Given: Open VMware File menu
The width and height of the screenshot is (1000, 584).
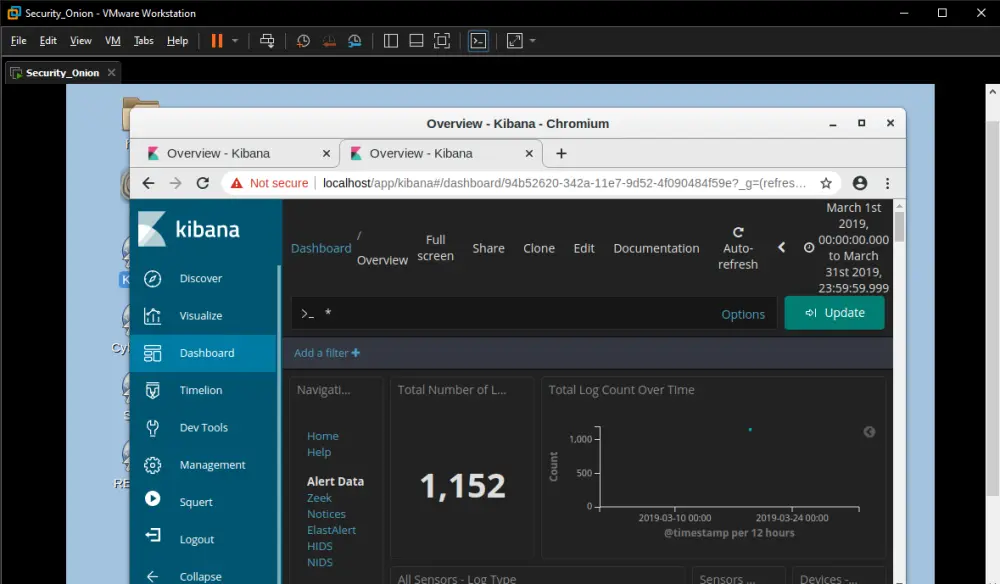Looking at the screenshot, I should (x=18, y=41).
